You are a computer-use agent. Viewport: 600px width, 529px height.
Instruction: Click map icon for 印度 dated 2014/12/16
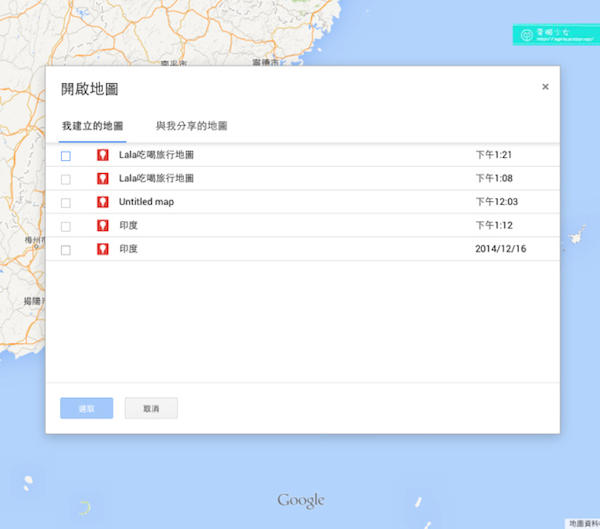pyautogui.click(x=102, y=249)
